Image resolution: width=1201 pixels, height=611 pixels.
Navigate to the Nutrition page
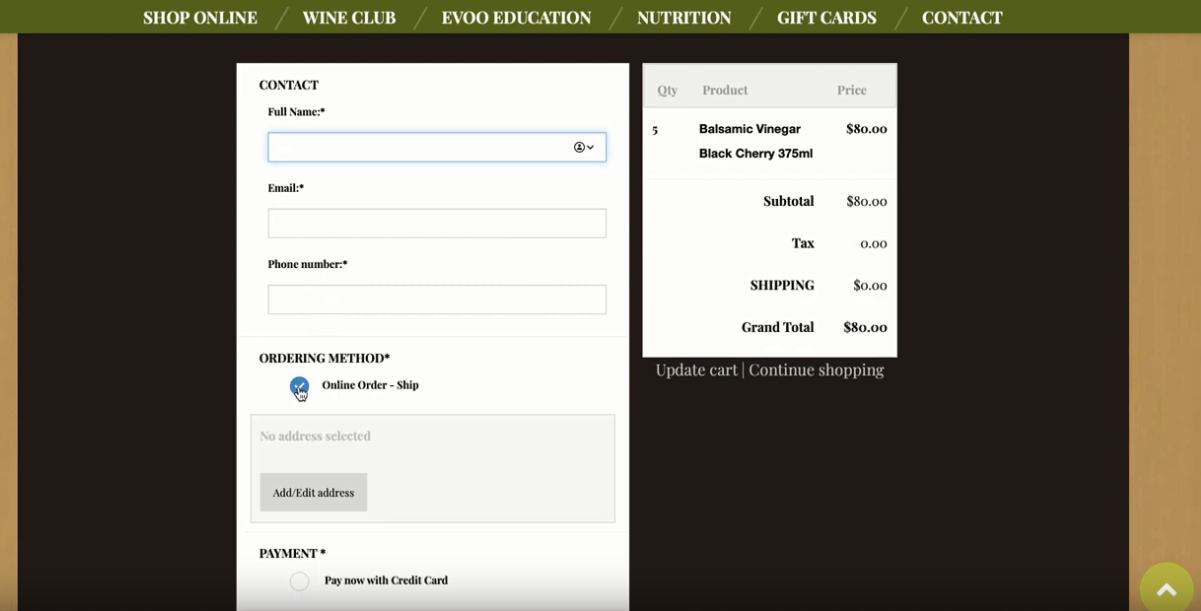(x=684, y=17)
